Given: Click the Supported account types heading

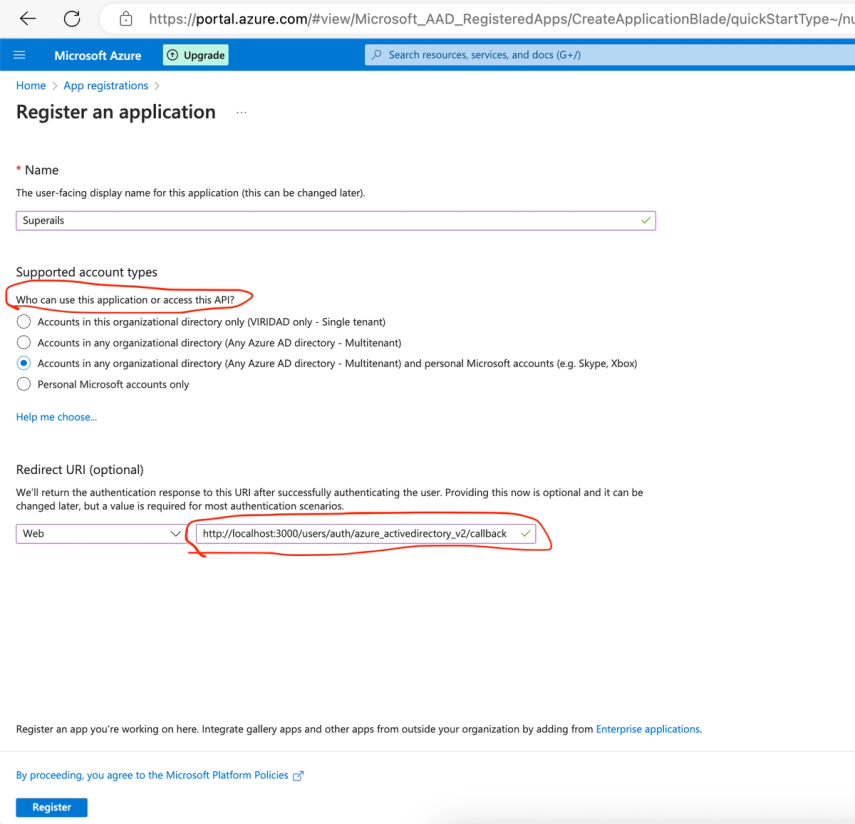Looking at the screenshot, I should coord(87,272).
